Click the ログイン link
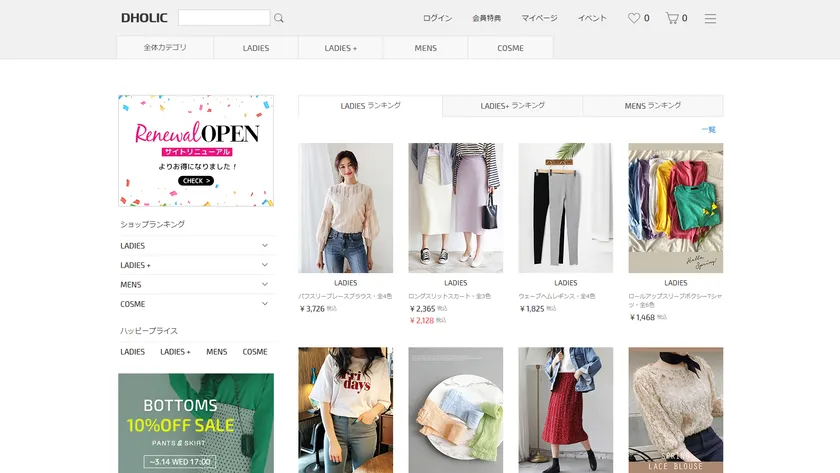The image size is (840, 473). (x=438, y=18)
